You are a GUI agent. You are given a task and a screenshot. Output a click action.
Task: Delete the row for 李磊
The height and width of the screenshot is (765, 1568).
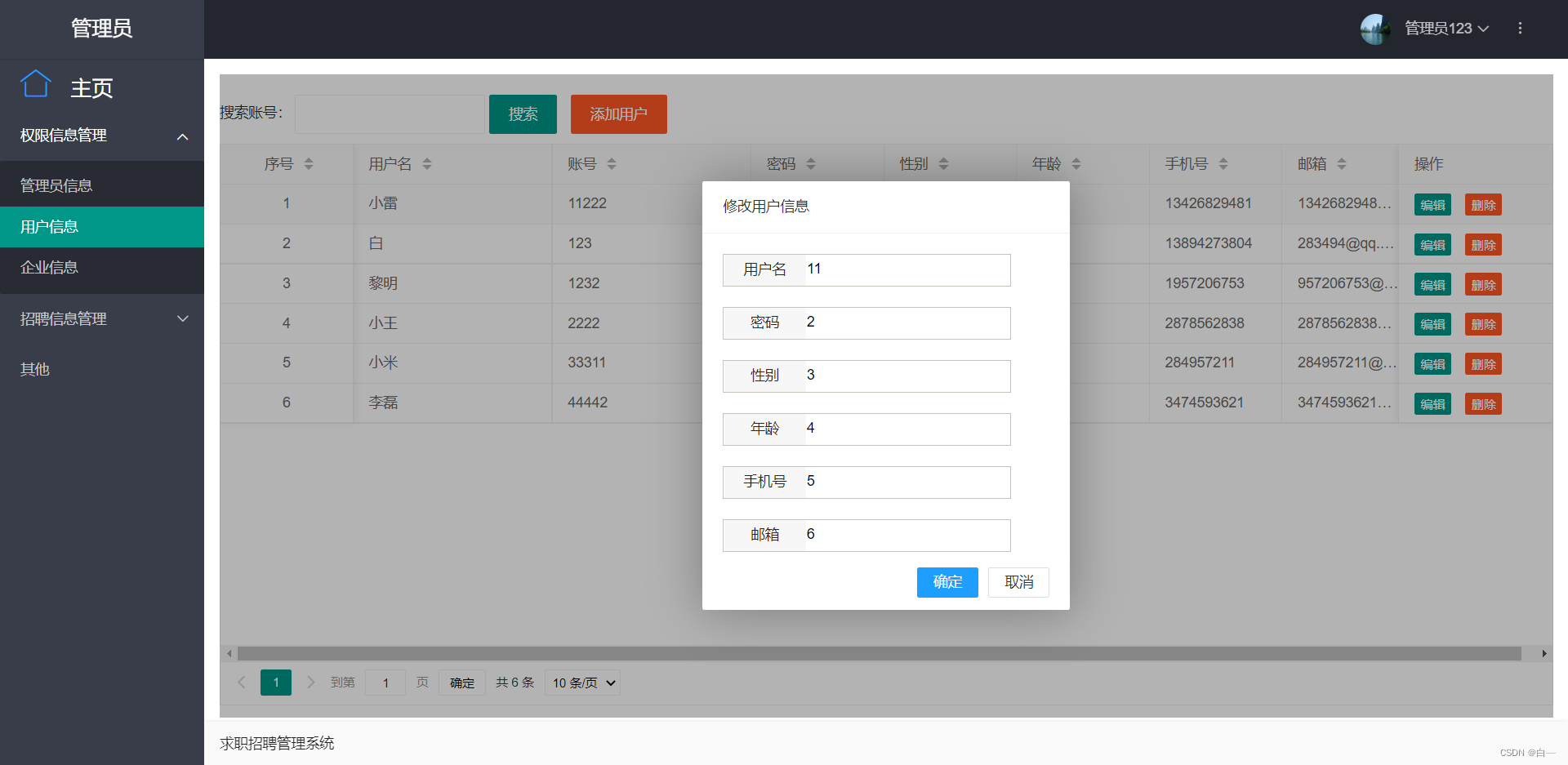click(x=1483, y=404)
